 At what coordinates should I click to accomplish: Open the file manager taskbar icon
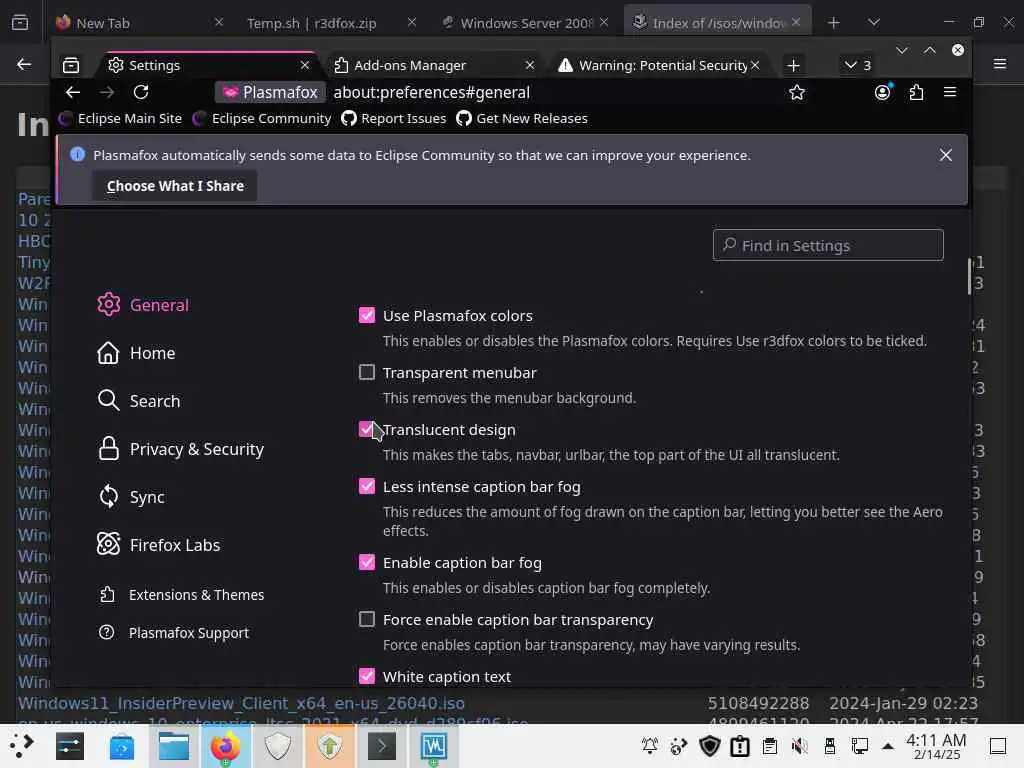(174, 746)
